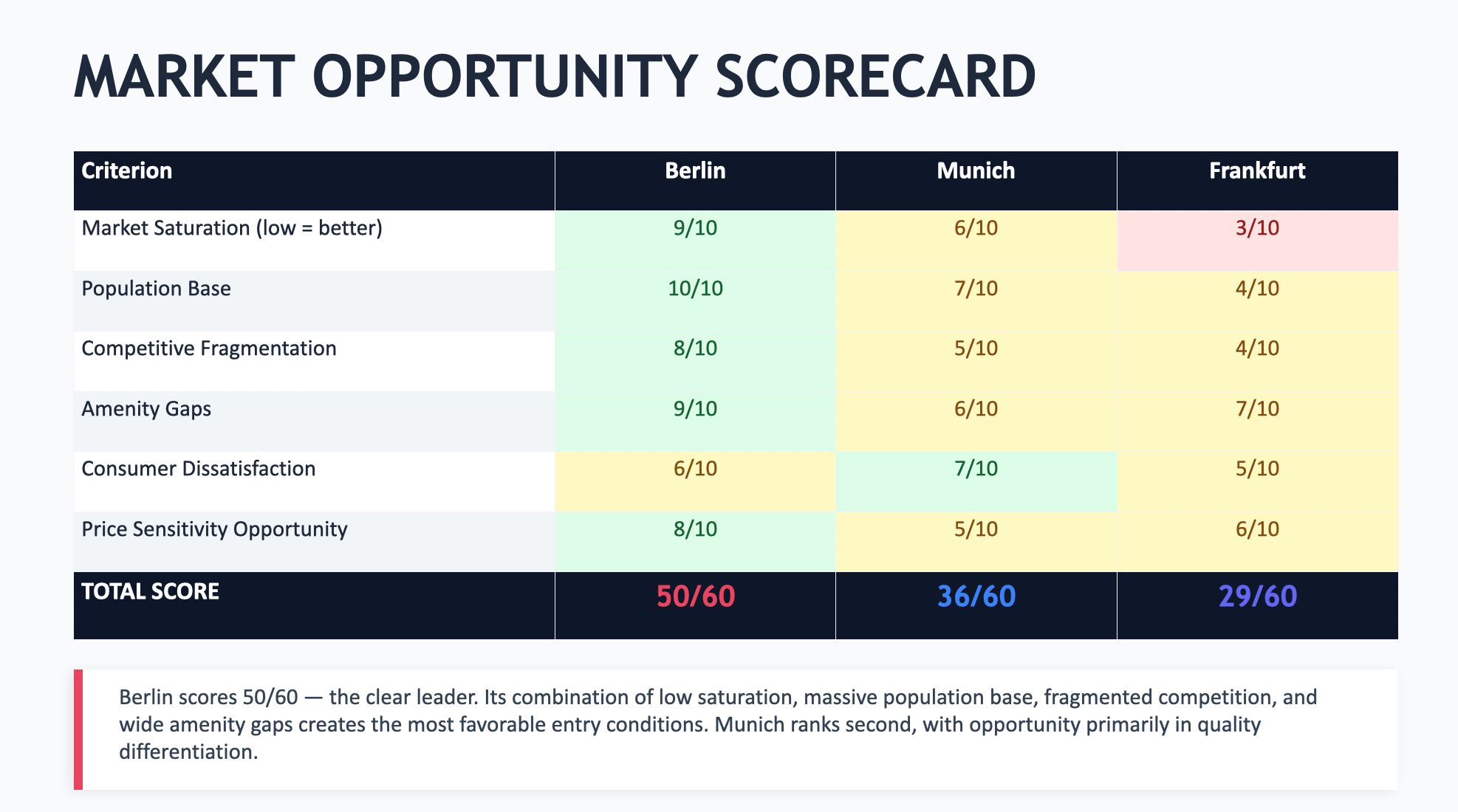The width and height of the screenshot is (1458, 812).
Task: Select Munich's green 7/10 Consumer Dissatisfaction cell
Action: pos(976,469)
